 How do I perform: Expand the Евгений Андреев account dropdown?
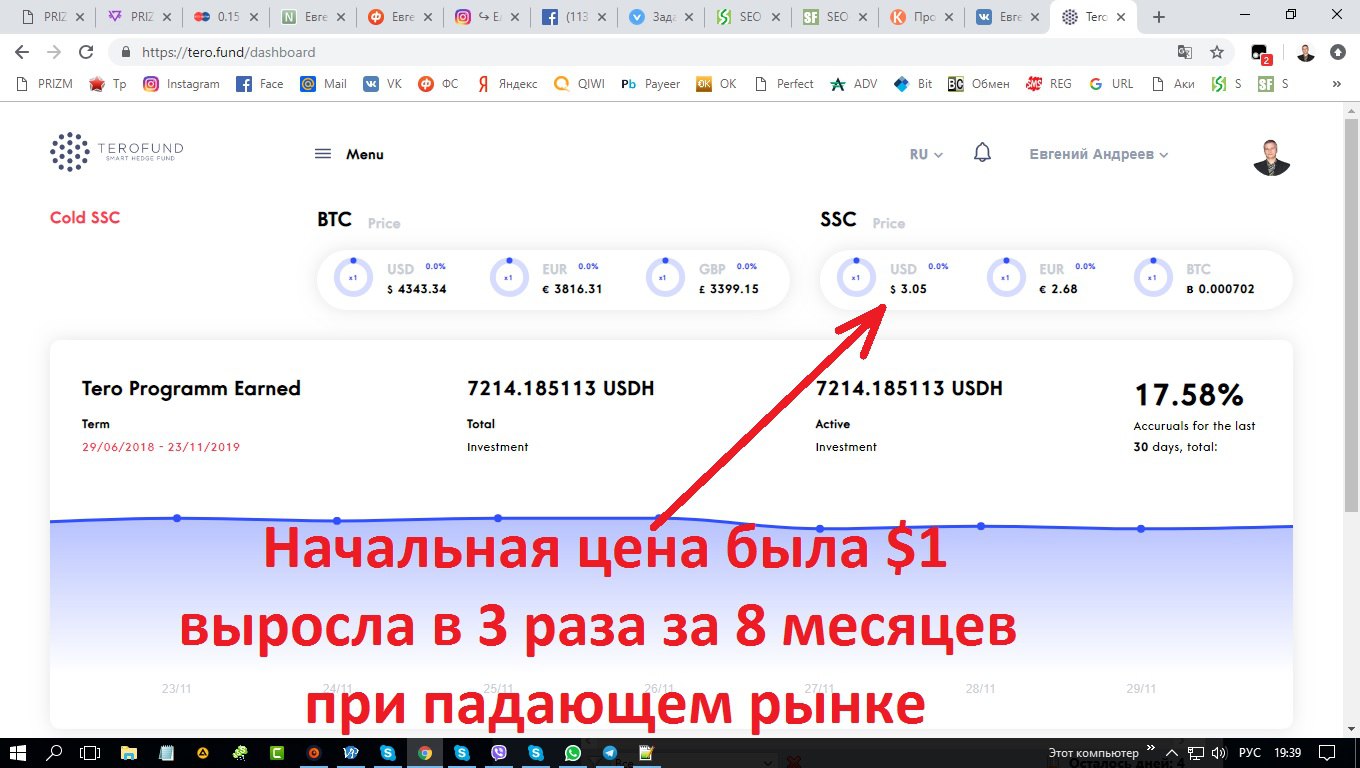click(1099, 154)
